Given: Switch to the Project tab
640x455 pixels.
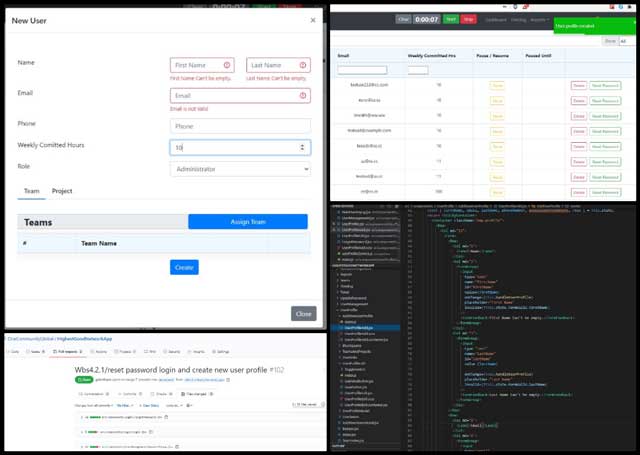Looking at the screenshot, I should (62, 191).
